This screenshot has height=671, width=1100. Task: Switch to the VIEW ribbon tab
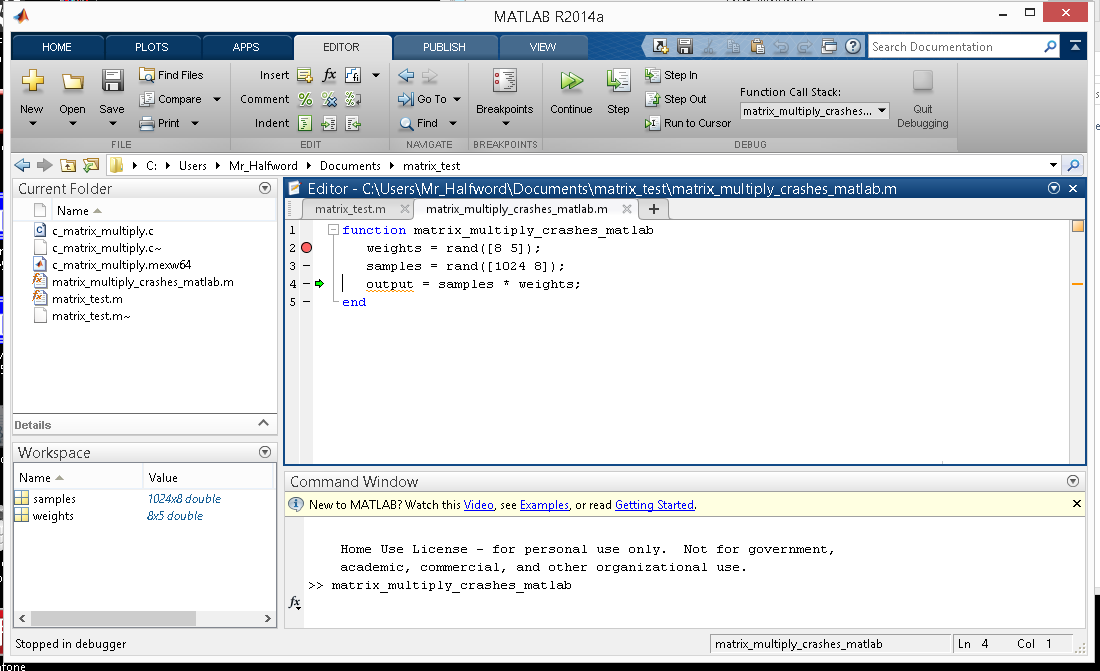(x=542, y=47)
